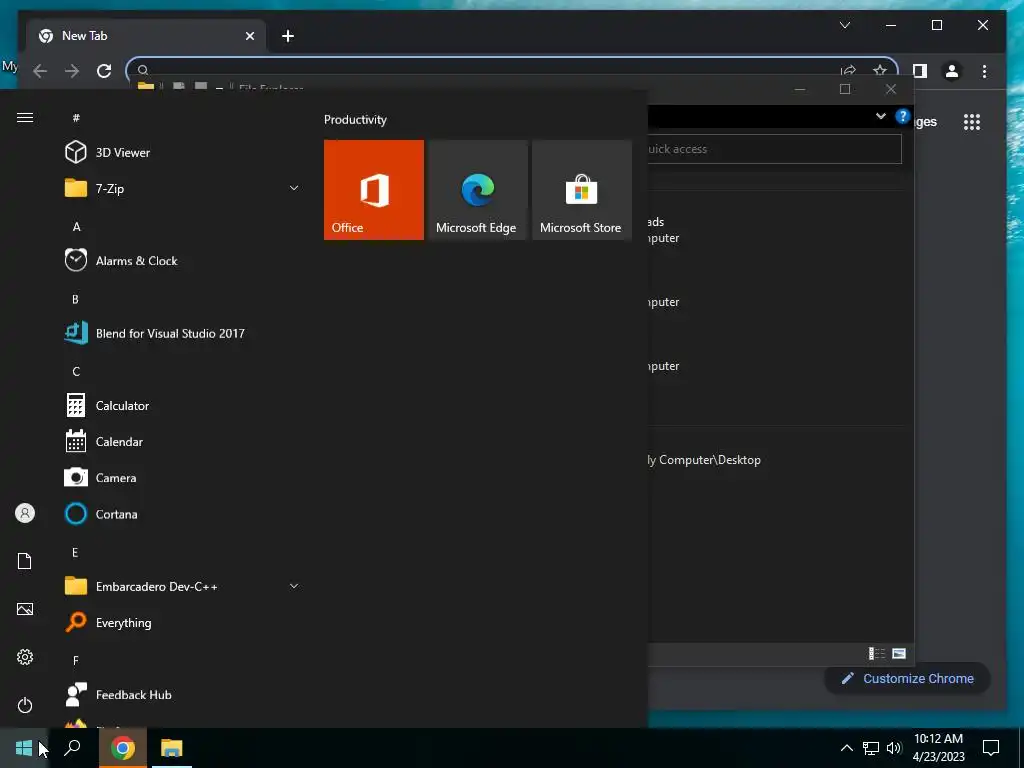The width and height of the screenshot is (1024, 768).
Task: Select the # header in app list
Action: (x=76, y=118)
